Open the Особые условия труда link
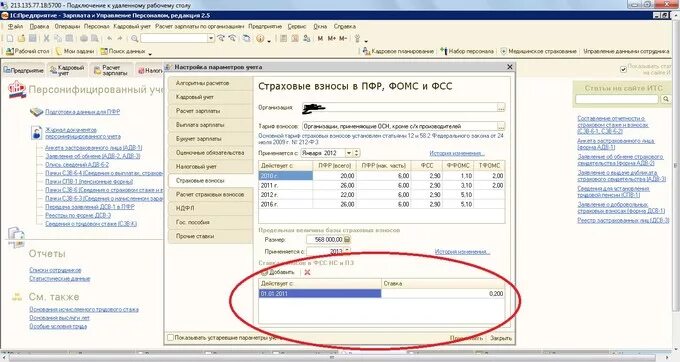Screen dimensions: 680x362 [x=58, y=326]
